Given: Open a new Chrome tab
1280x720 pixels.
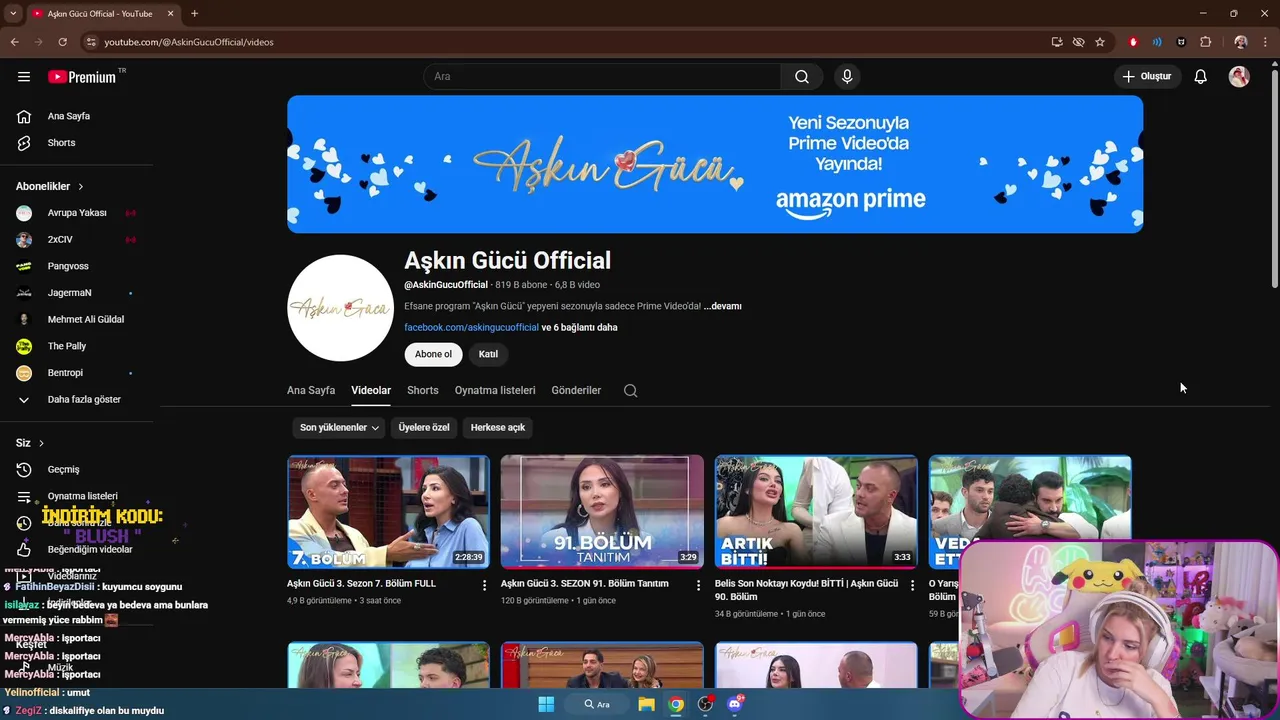Looking at the screenshot, I should click(x=194, y=14).
